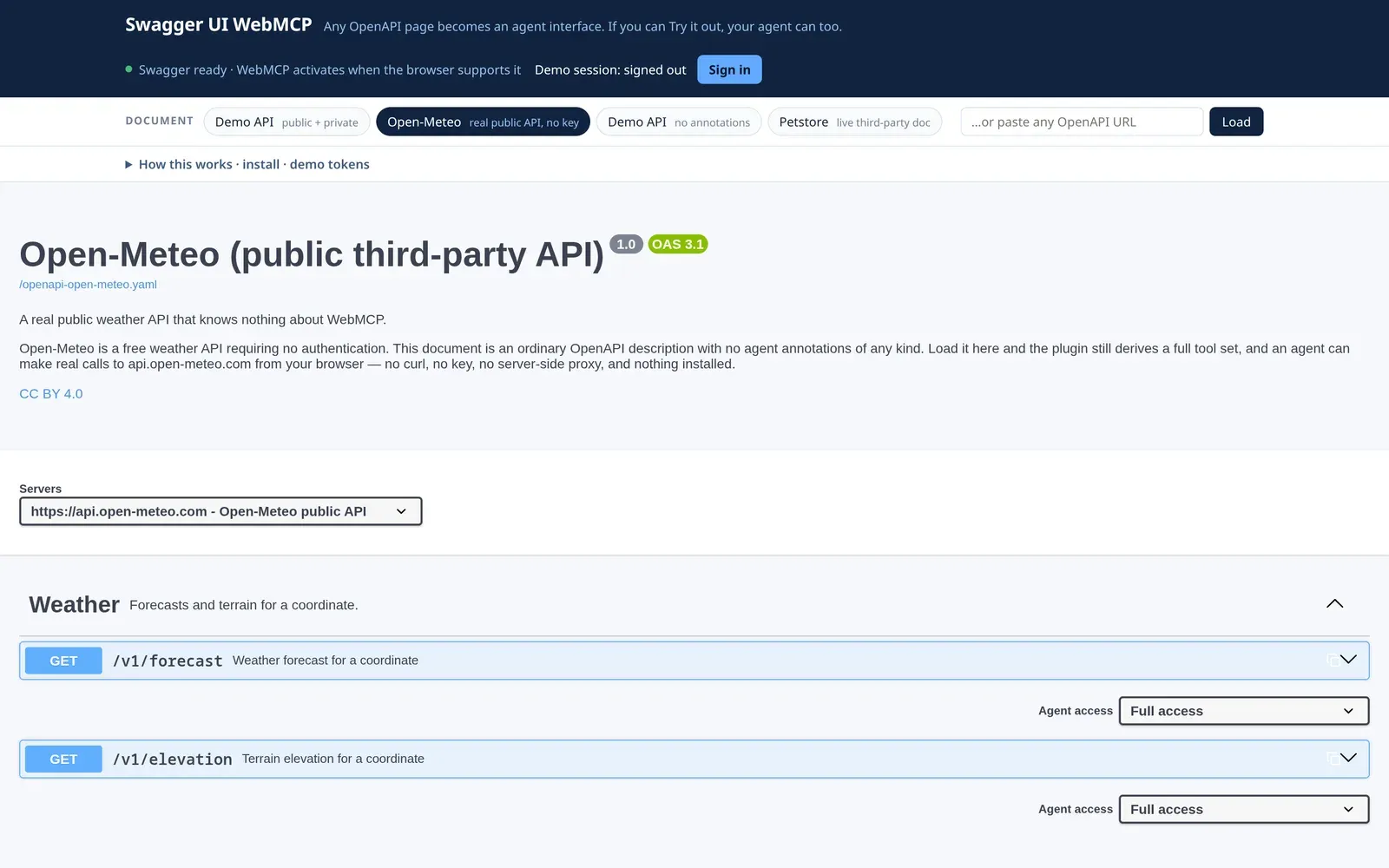Click the "/v1/forecast" path text
The width and height of the screenshot is (1389, 868).
tap(168, 661)
